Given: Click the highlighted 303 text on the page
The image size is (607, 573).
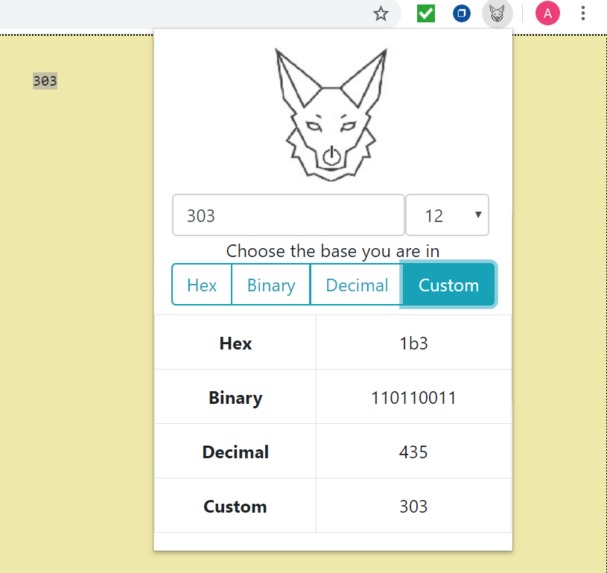Looking at the screenshot, I should (x=45, y=81).
